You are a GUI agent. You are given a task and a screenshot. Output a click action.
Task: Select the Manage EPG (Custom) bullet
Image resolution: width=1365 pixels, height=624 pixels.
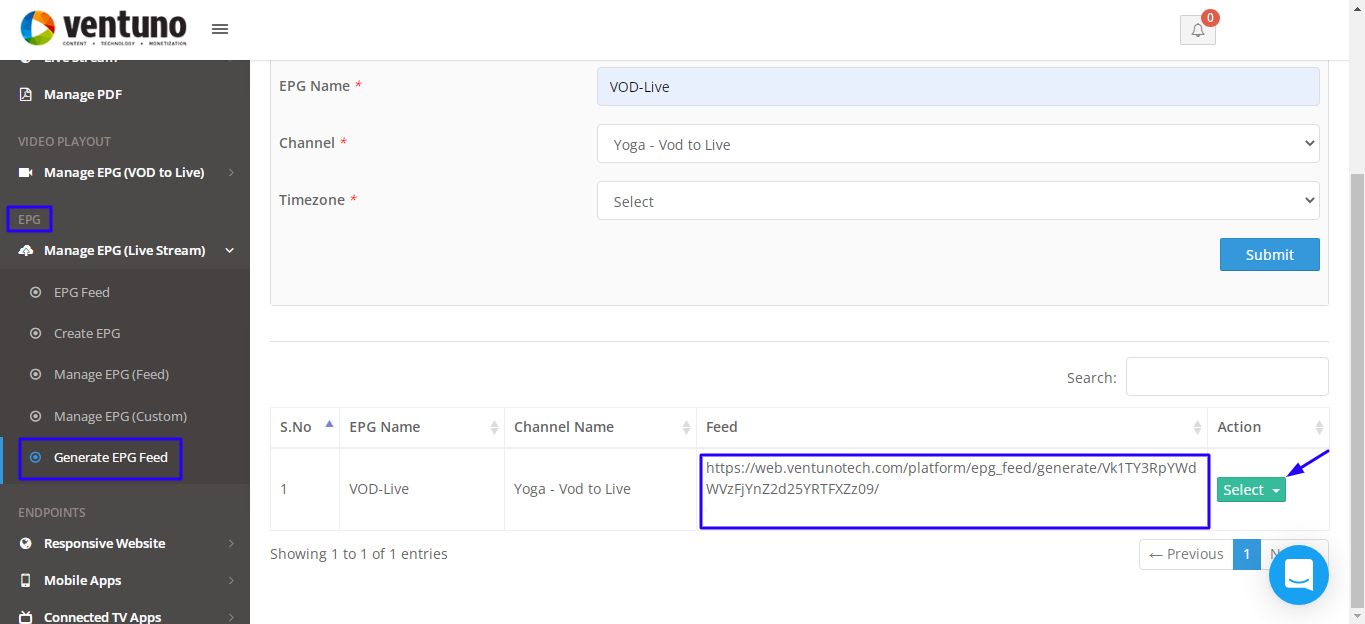click(x=36, y=417)
